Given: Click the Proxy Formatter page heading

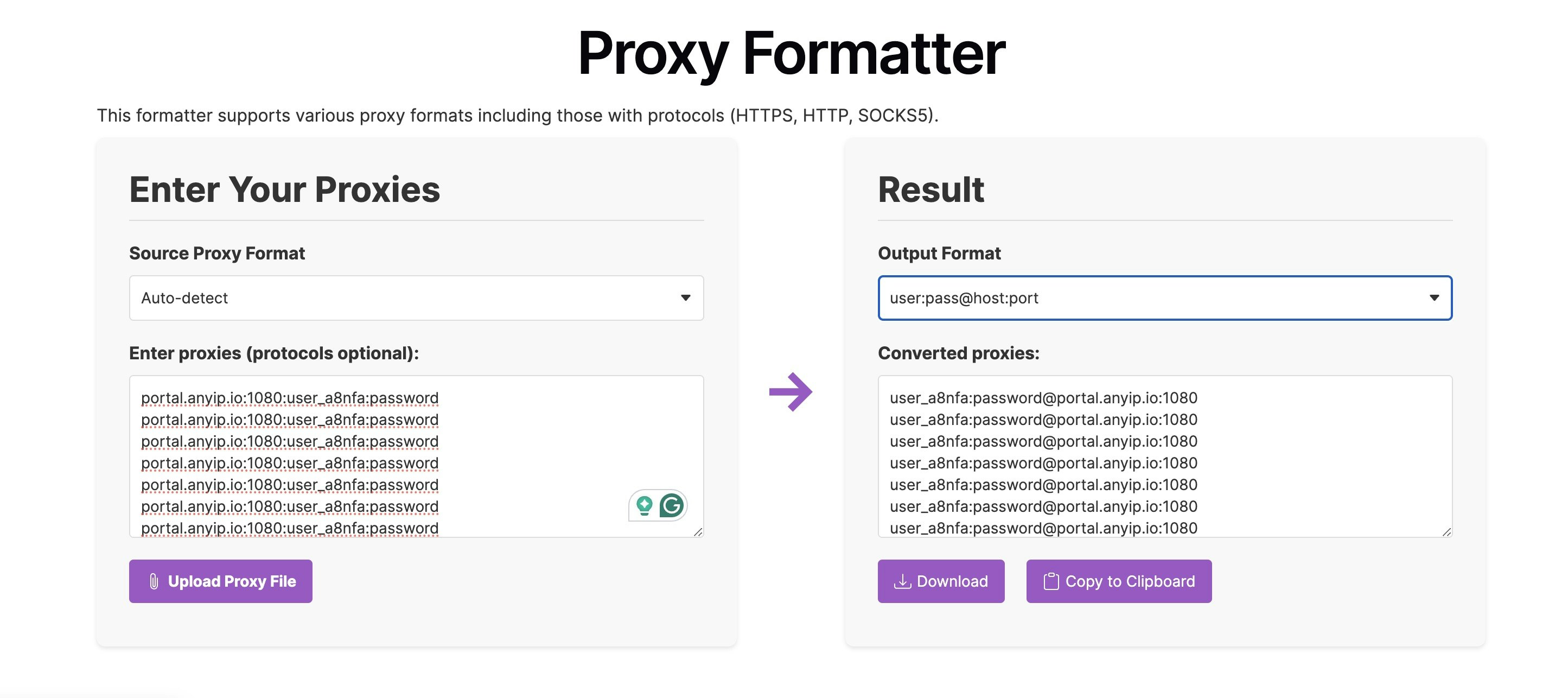Looking at the screenshot, I should coord(791,54).
